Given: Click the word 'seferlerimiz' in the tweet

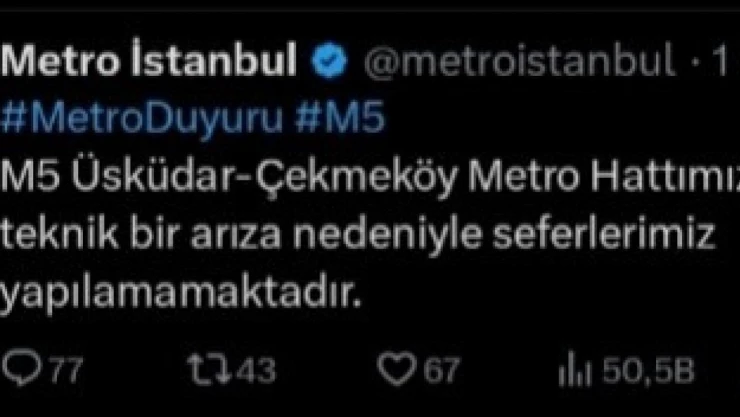Looking at the screenshot, I should point(604,233).
